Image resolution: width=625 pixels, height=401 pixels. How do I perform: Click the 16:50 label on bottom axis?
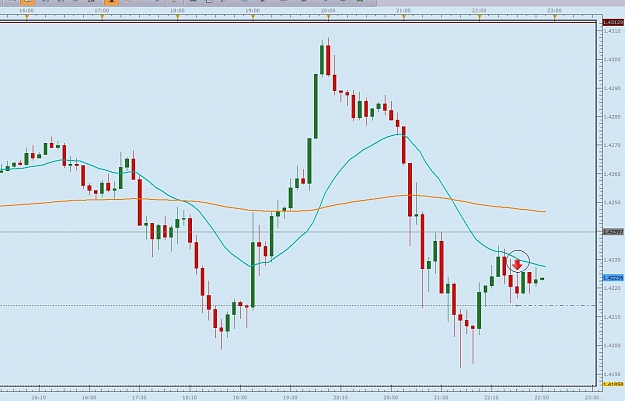tap(89, 397)
